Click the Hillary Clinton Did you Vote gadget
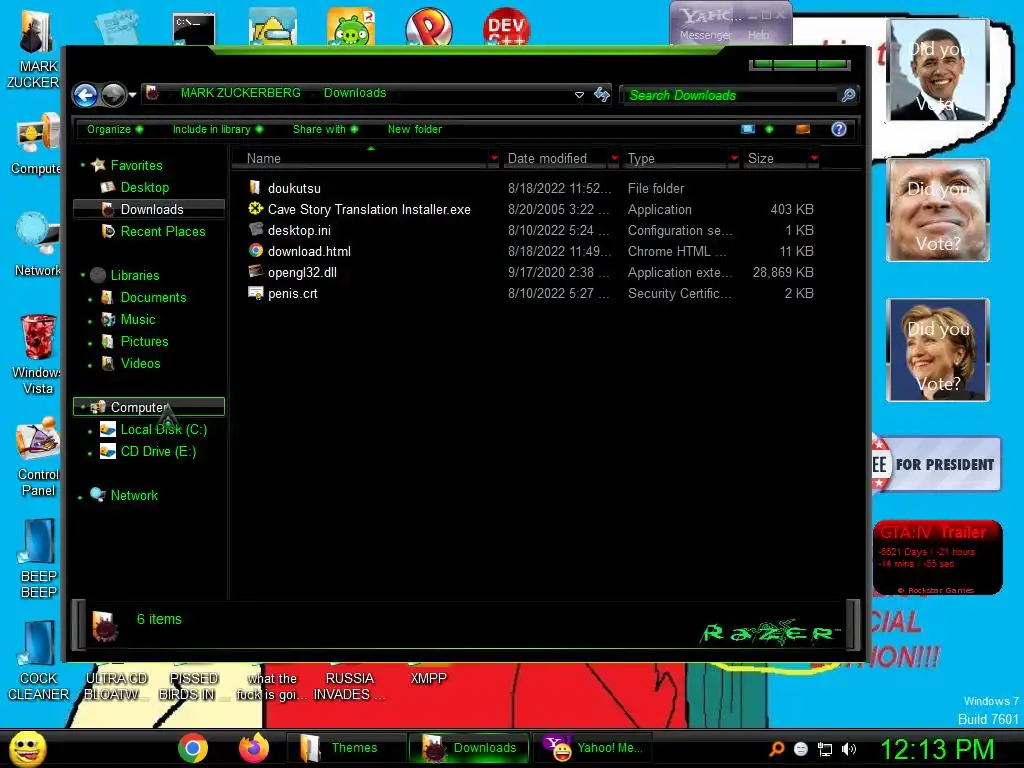Viewport: 1024px width, 768px height. 938,350
